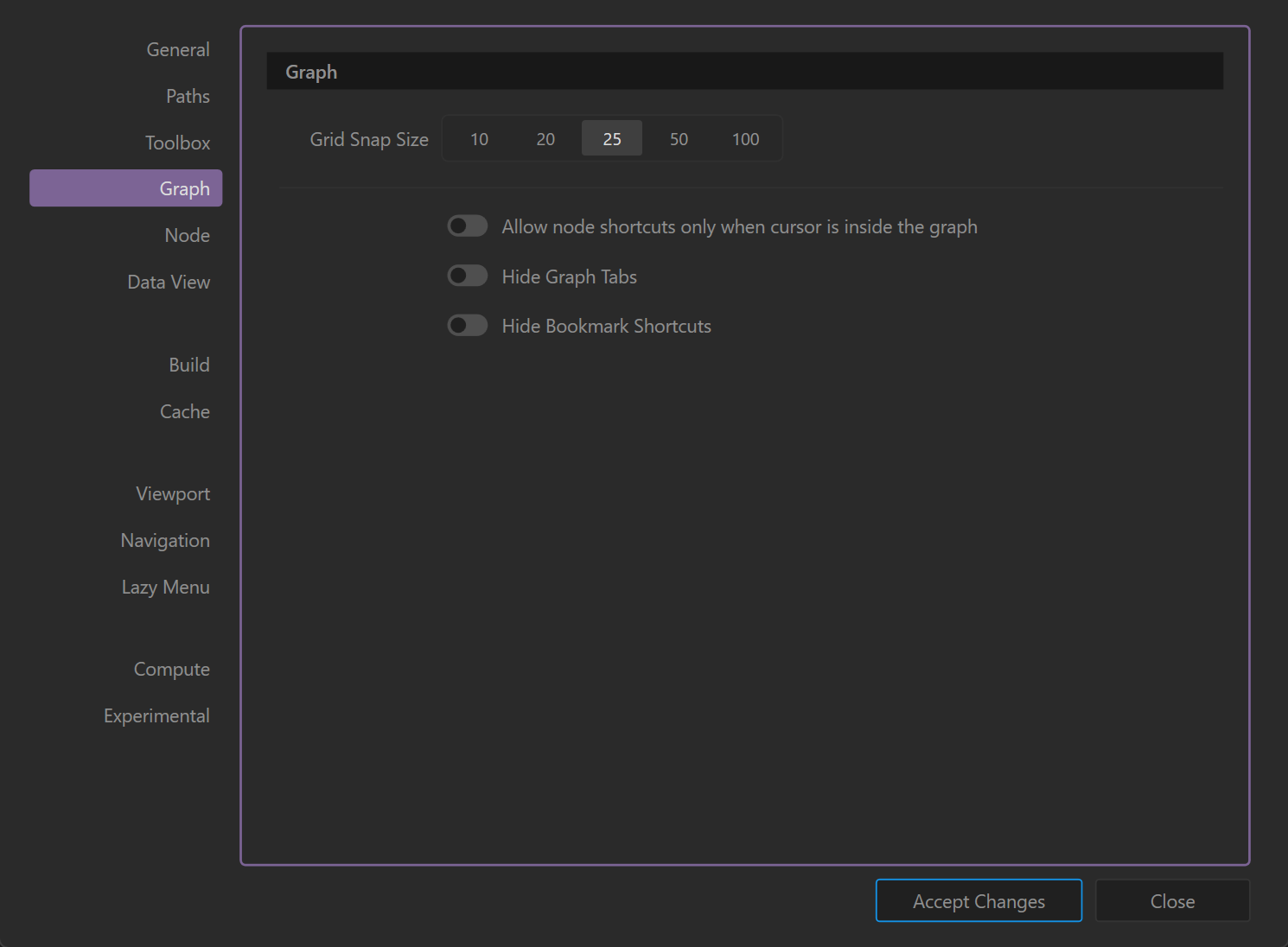Open the Data View settings
Viewport: 1288px width, 947px height.
(169, 283)
